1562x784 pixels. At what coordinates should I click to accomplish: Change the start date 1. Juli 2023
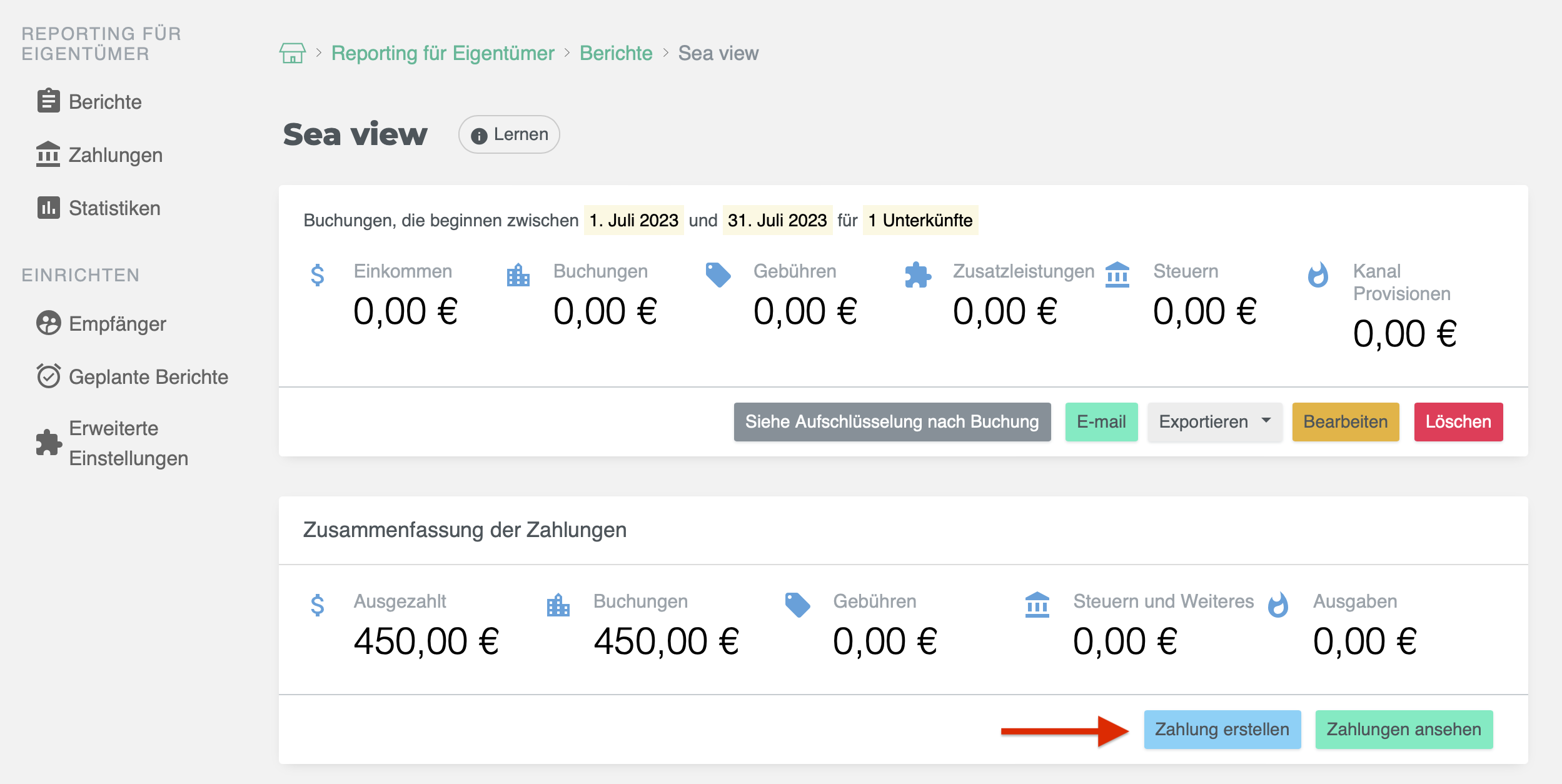[633, 220]
